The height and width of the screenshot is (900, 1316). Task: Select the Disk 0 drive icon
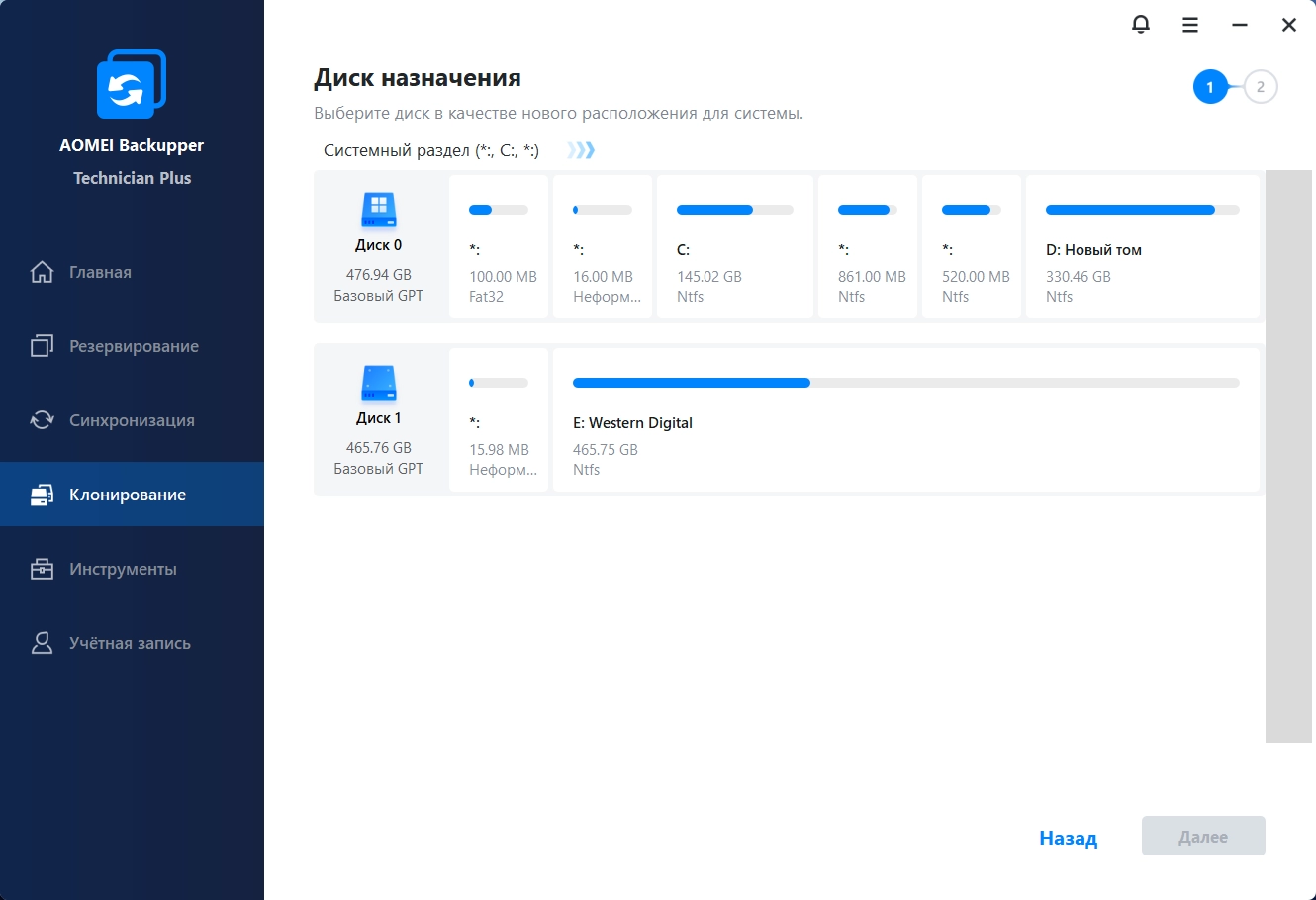[378, 210]
